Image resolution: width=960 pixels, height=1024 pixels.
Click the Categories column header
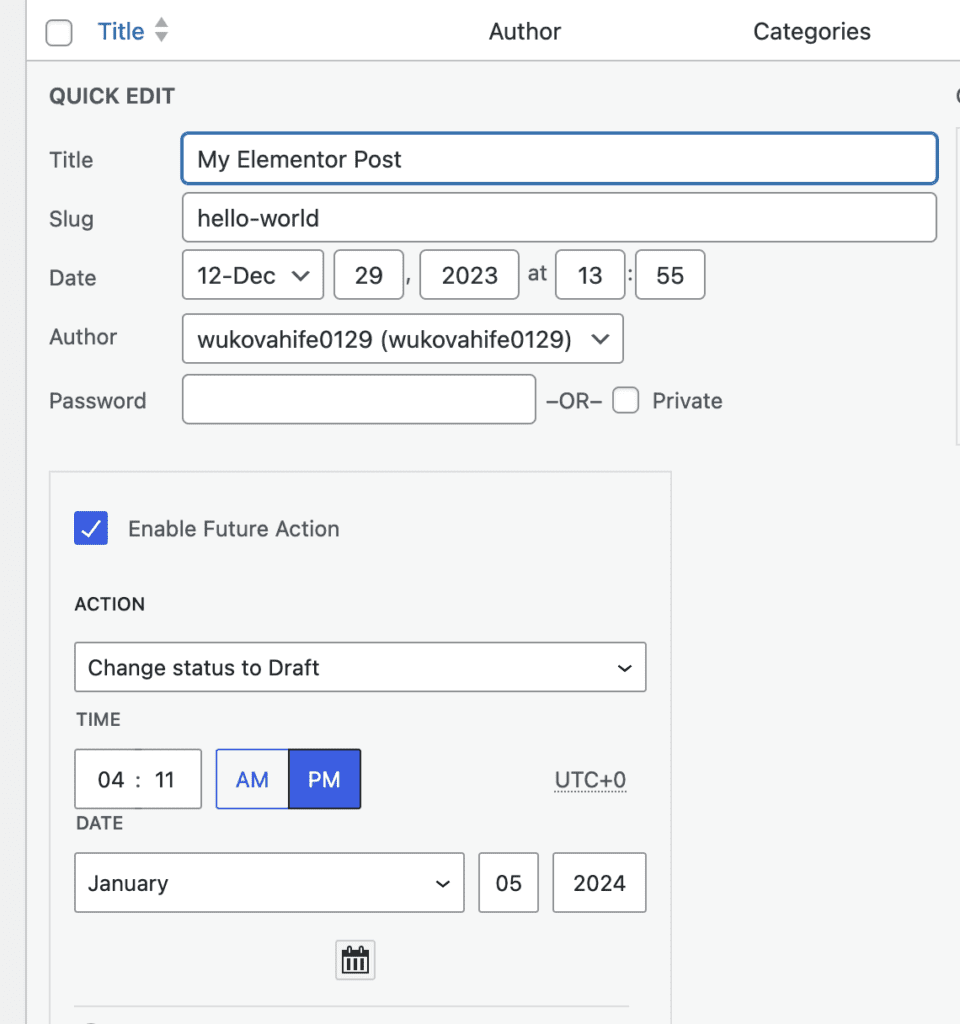click(811, 31)
